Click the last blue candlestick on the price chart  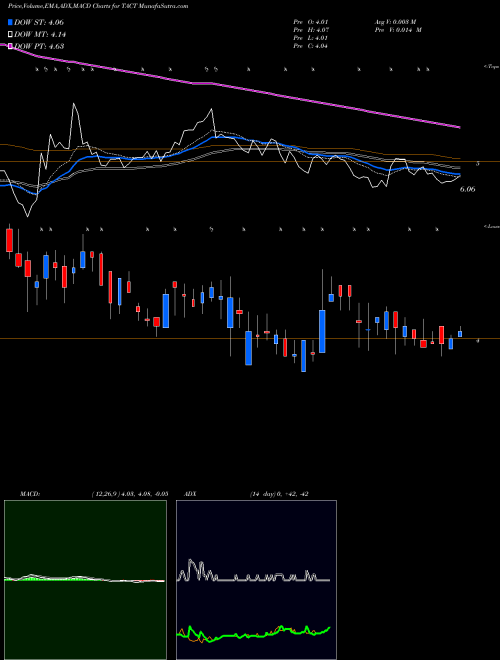460,332
